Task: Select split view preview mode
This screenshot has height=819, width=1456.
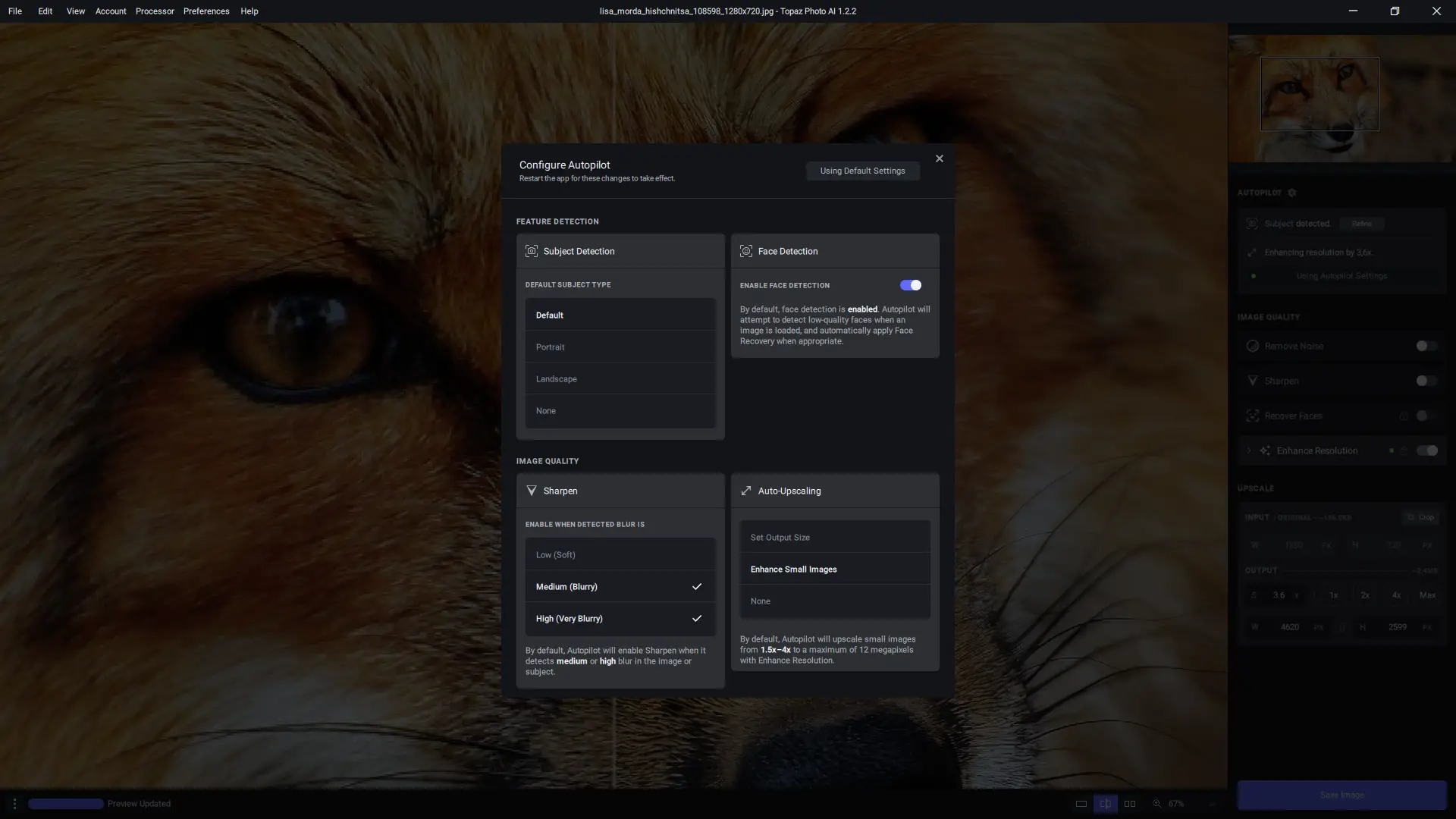Action: tap(1106, 804)
